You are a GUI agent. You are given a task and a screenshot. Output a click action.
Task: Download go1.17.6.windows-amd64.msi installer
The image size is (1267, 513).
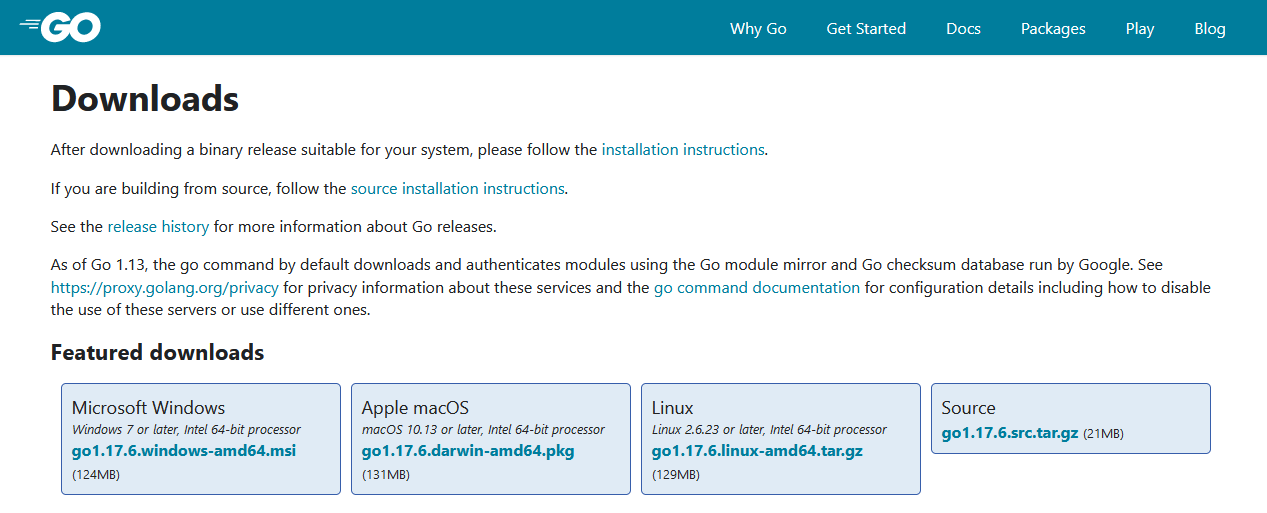(x=183, y=451)
